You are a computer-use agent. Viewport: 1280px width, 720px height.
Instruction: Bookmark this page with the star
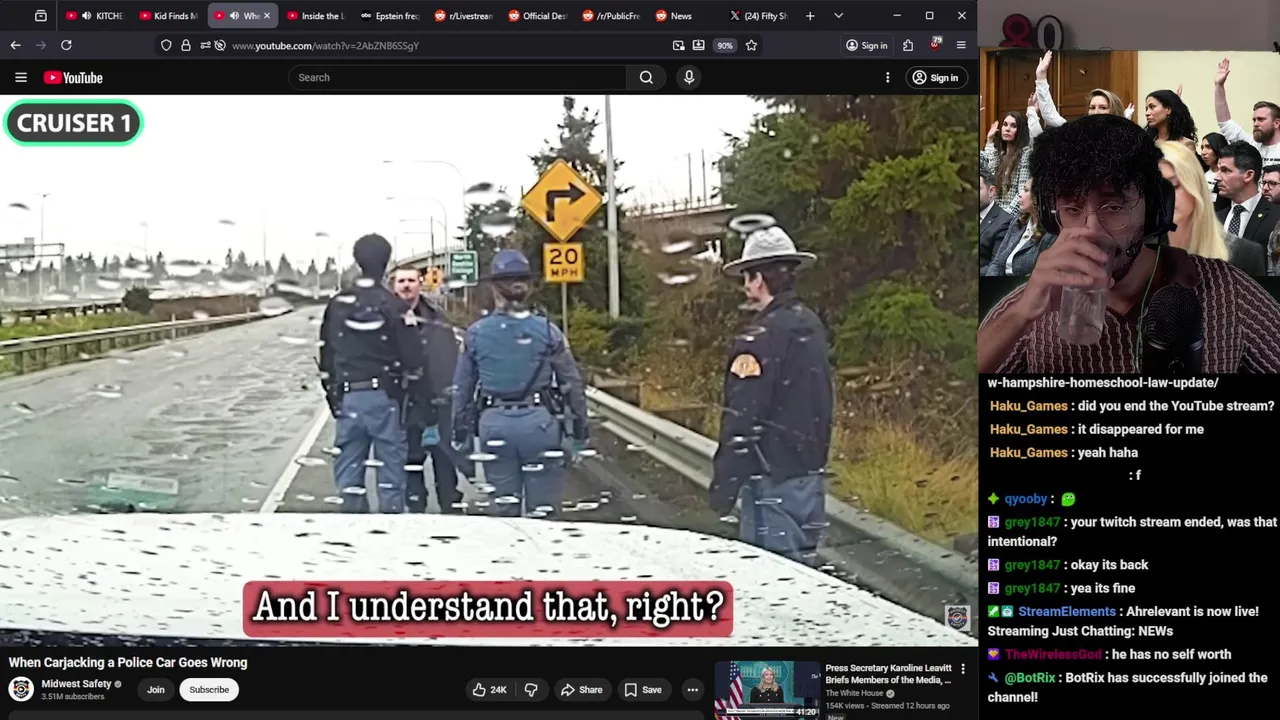751,45
